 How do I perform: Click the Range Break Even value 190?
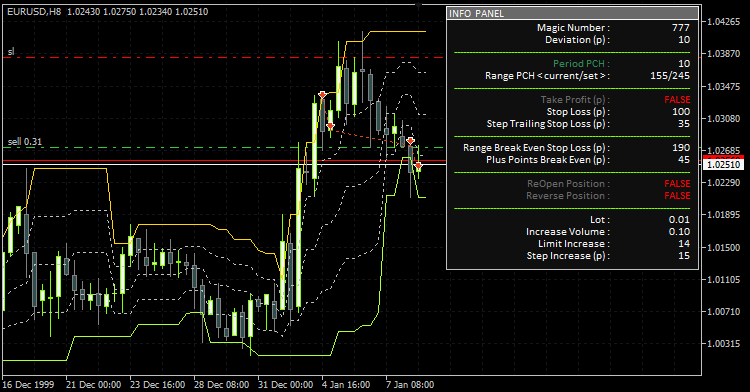[681, 148]
